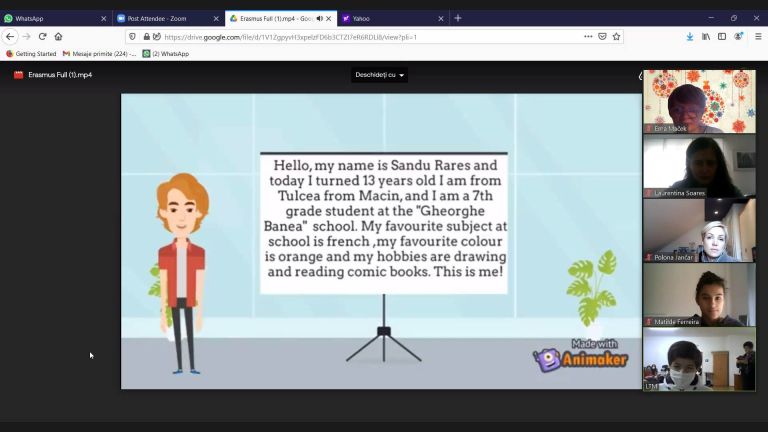This screenshot has height=432, width=768.
Task: Select Polona Jančar's video tile
Action: pos(699,230)
